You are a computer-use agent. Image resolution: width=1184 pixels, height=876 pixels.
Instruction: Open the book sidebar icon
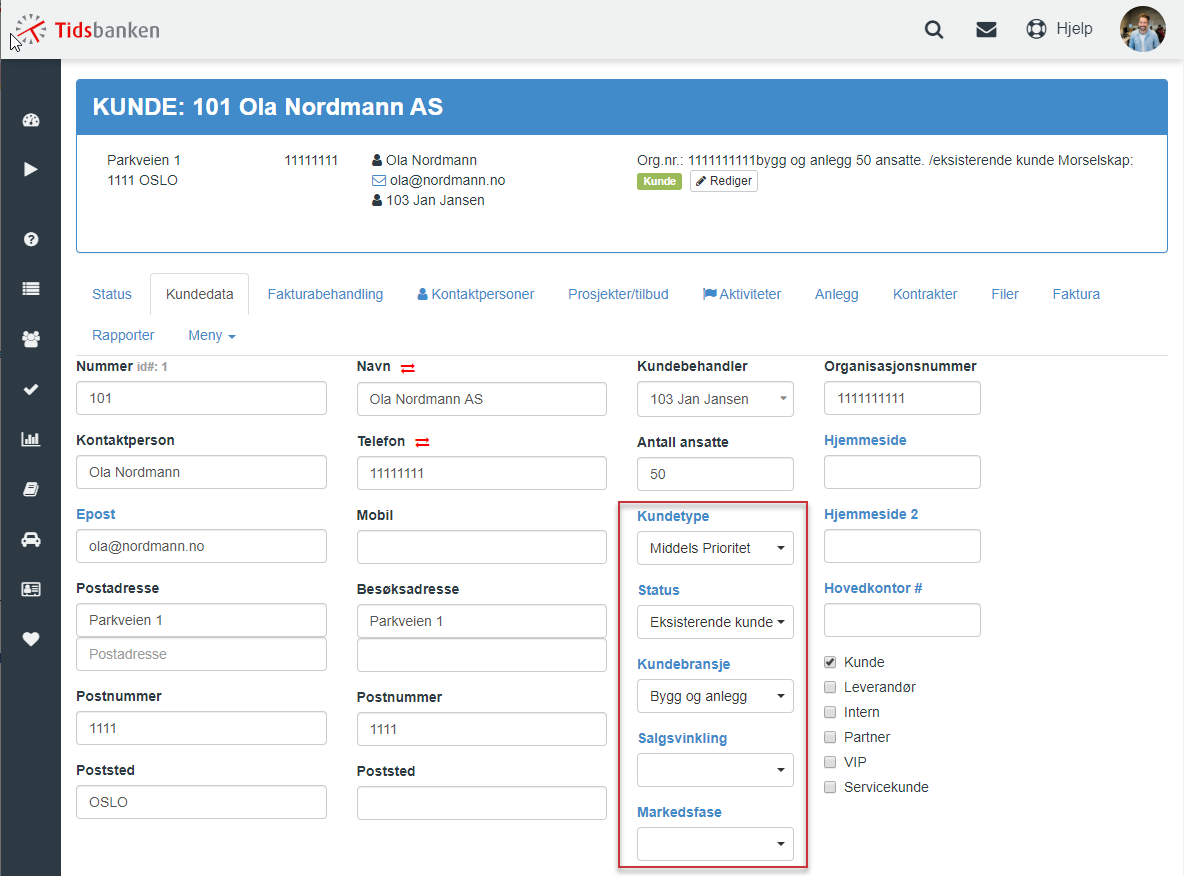(31, 489)
